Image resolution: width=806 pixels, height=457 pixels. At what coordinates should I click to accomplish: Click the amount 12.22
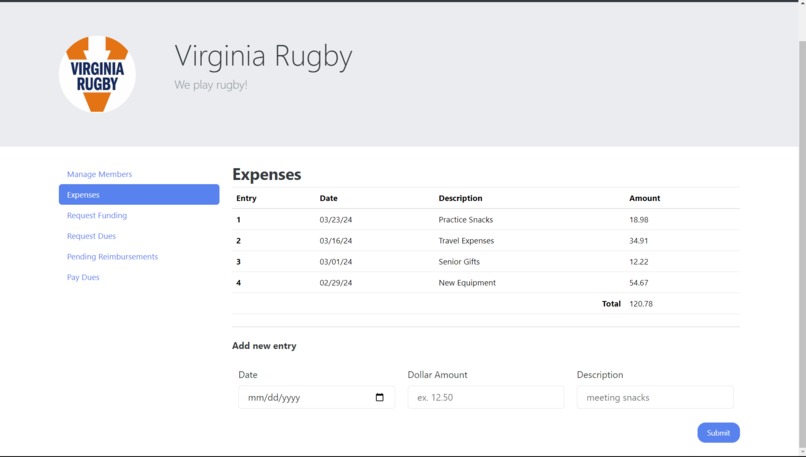pyautogui.click(x=638, y=262)
